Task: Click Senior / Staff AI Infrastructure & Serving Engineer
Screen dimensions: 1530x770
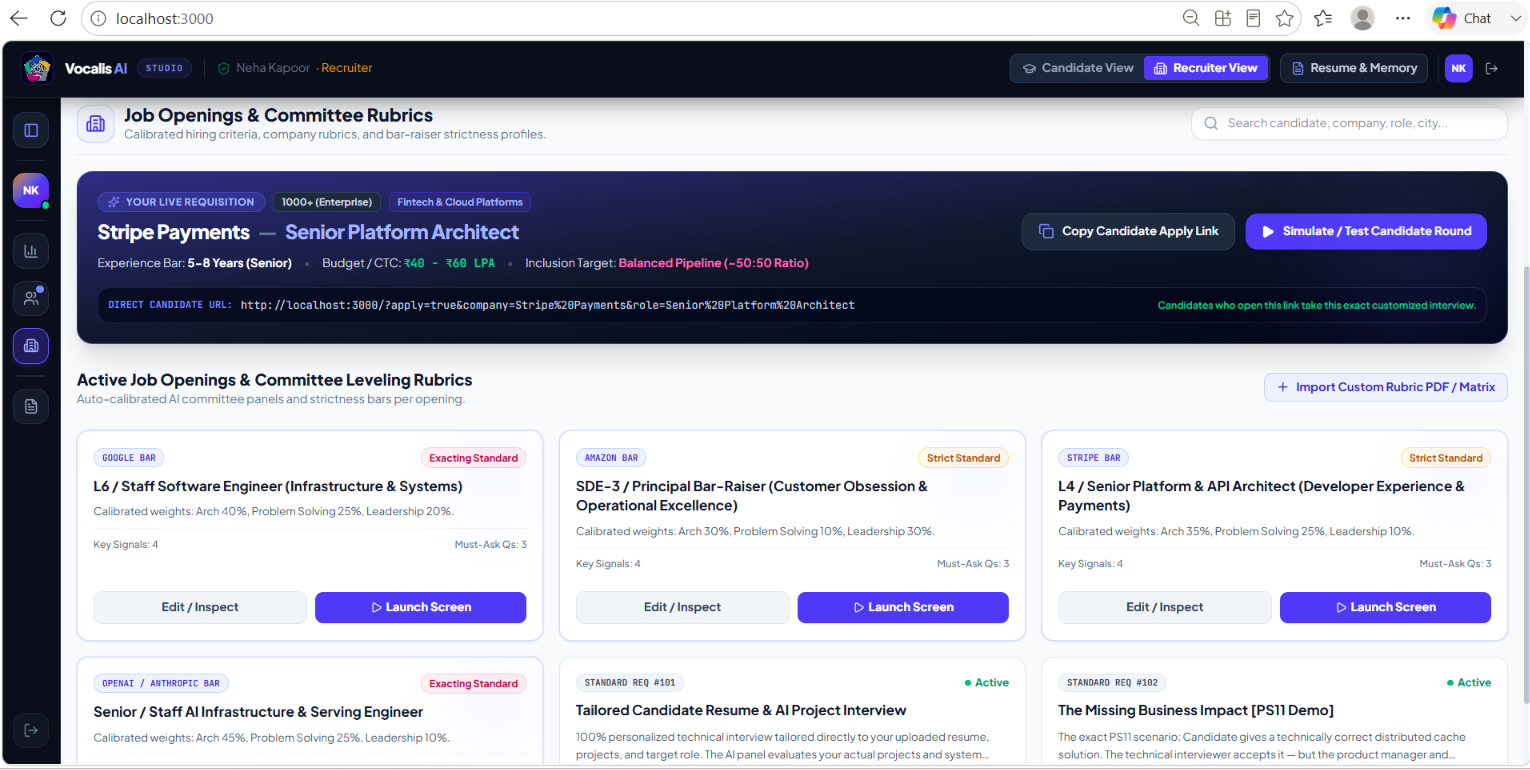Action: (x=258, y=712)
